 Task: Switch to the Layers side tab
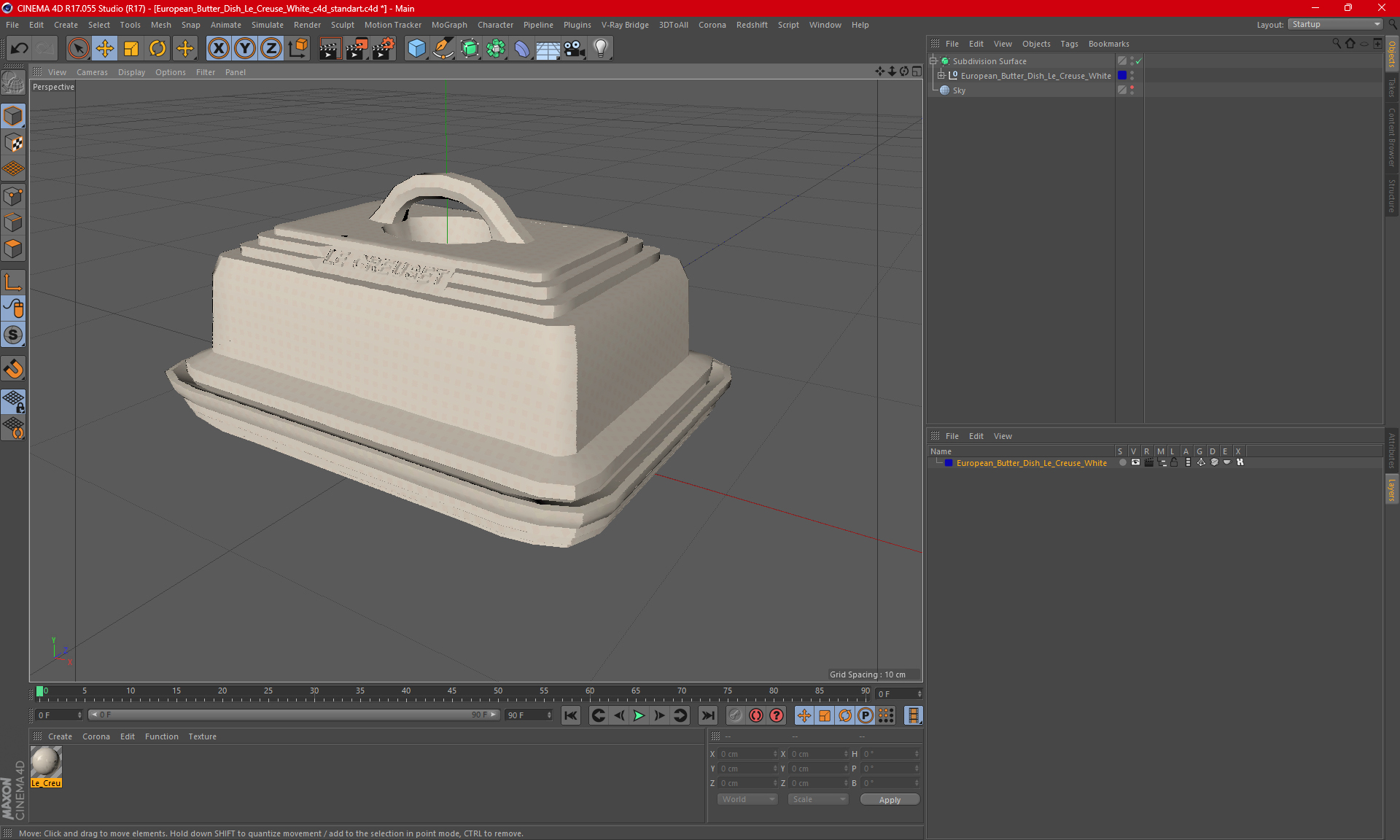(1392, 489)
